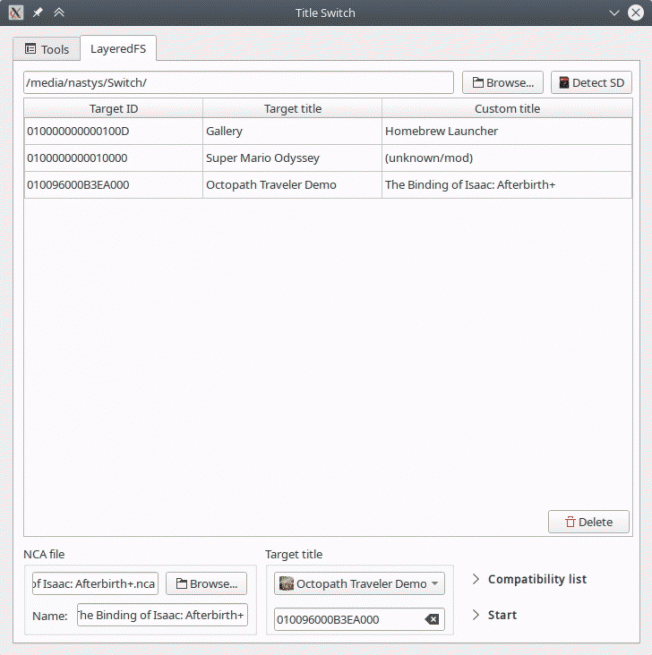Screen dimensions: 652x655
Task: Shade the window using the double-chevron icon
Action: click(59, 13)
